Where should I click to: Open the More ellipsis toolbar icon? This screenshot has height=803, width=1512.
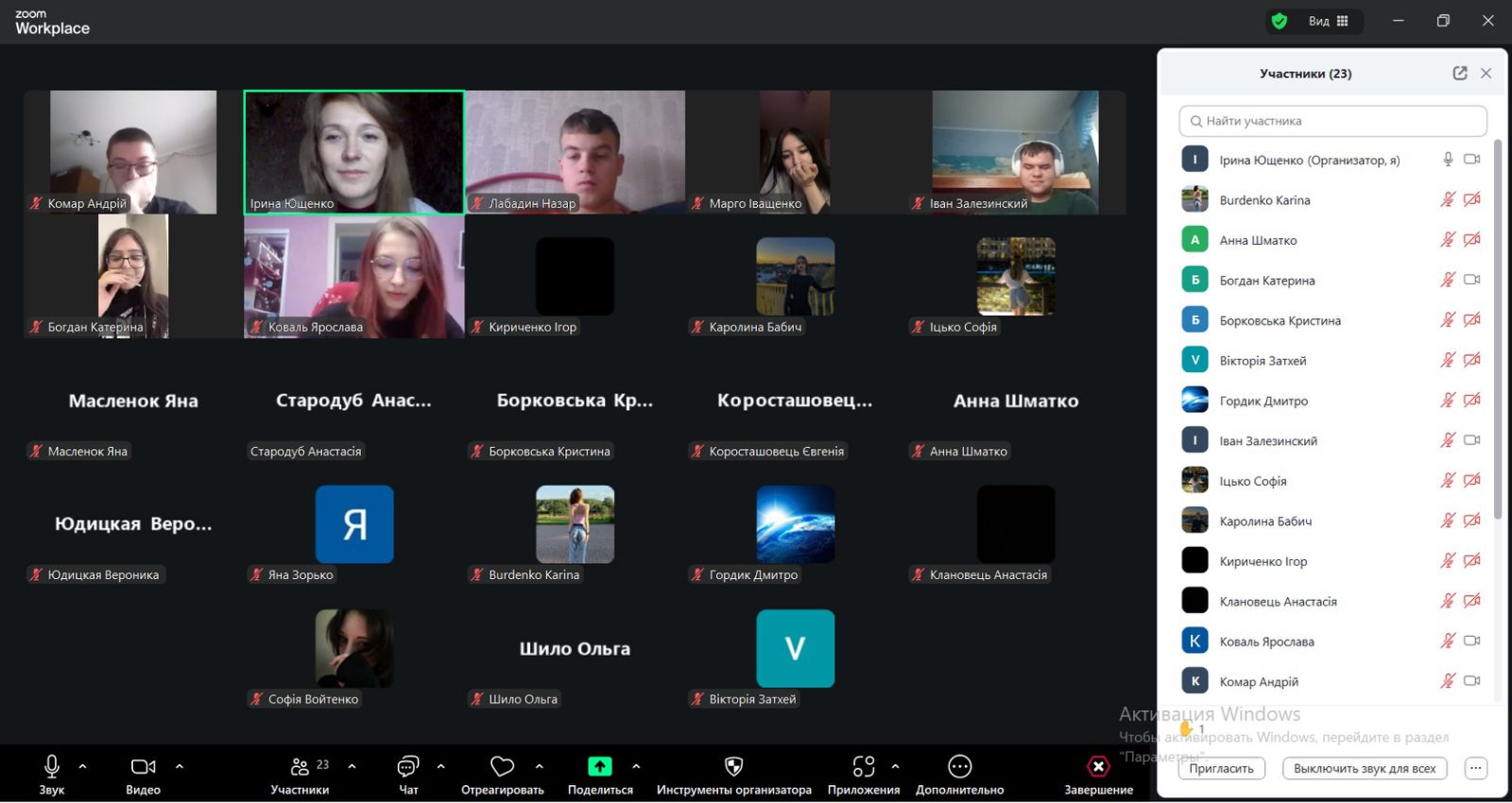pos(959,767)
